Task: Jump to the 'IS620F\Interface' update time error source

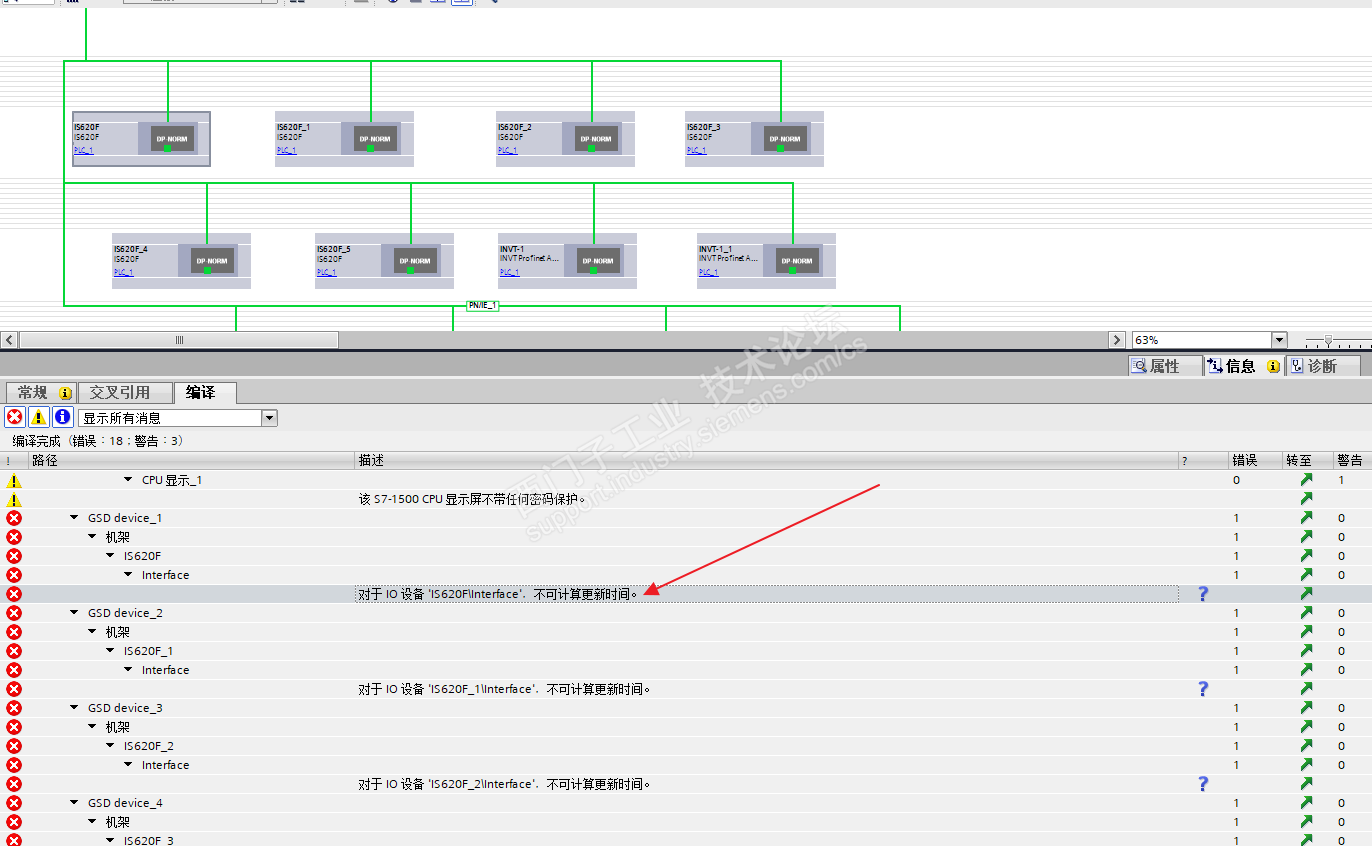Action: coord(1306,594)
